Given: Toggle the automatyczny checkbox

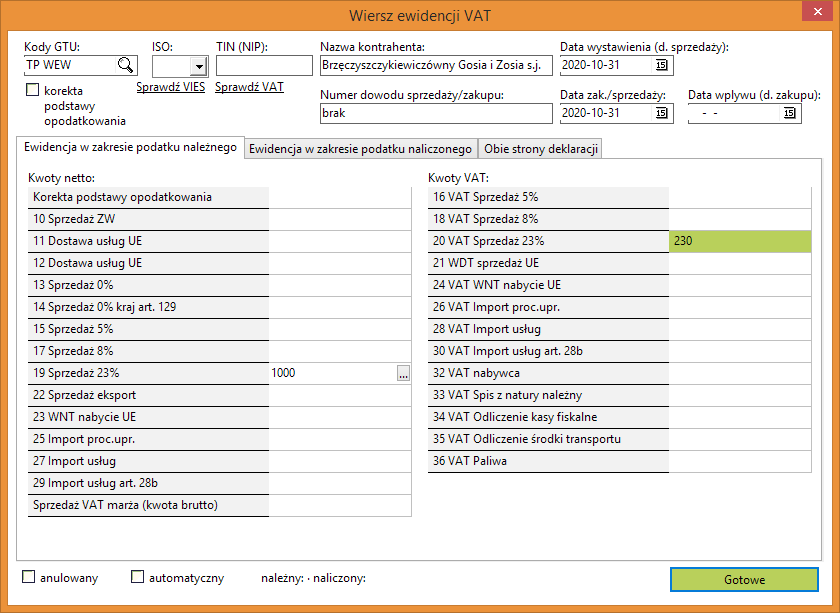Looking at the screenshot, I should tap(138, 577).
